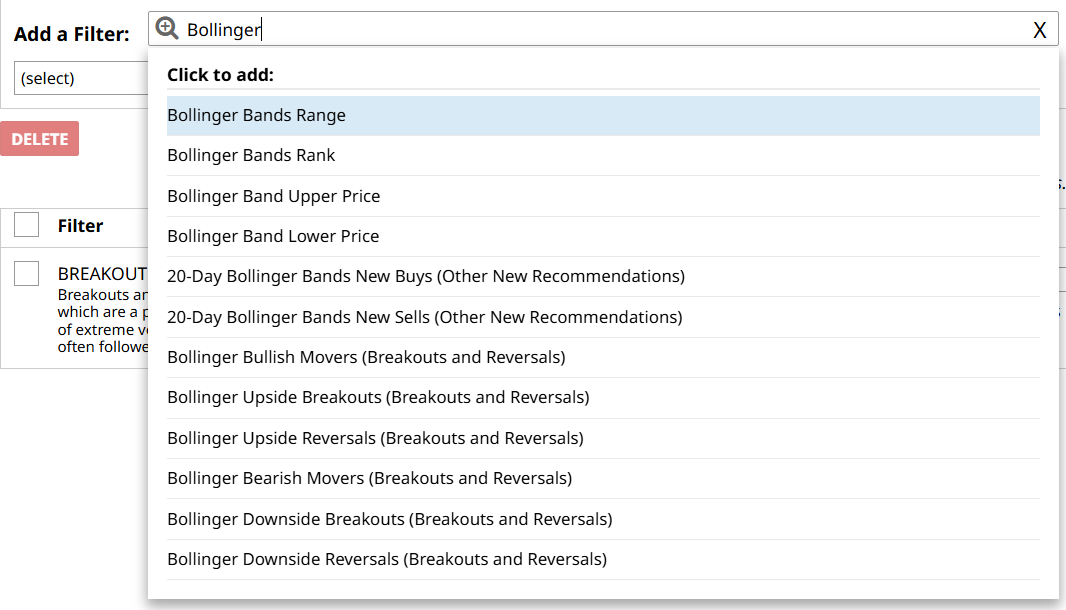Add the Bollinger Bands Range filter
This screenshot has height=610, width=1066.
[x=256, y=115]
